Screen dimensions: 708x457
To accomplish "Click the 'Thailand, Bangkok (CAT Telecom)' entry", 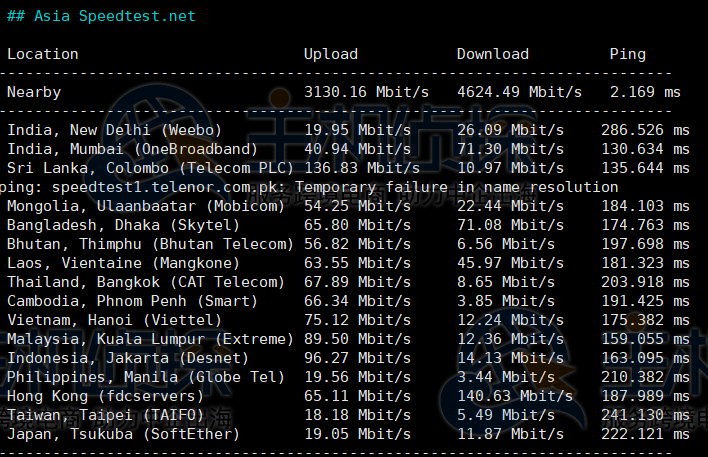I will click(x=145, y=282).
